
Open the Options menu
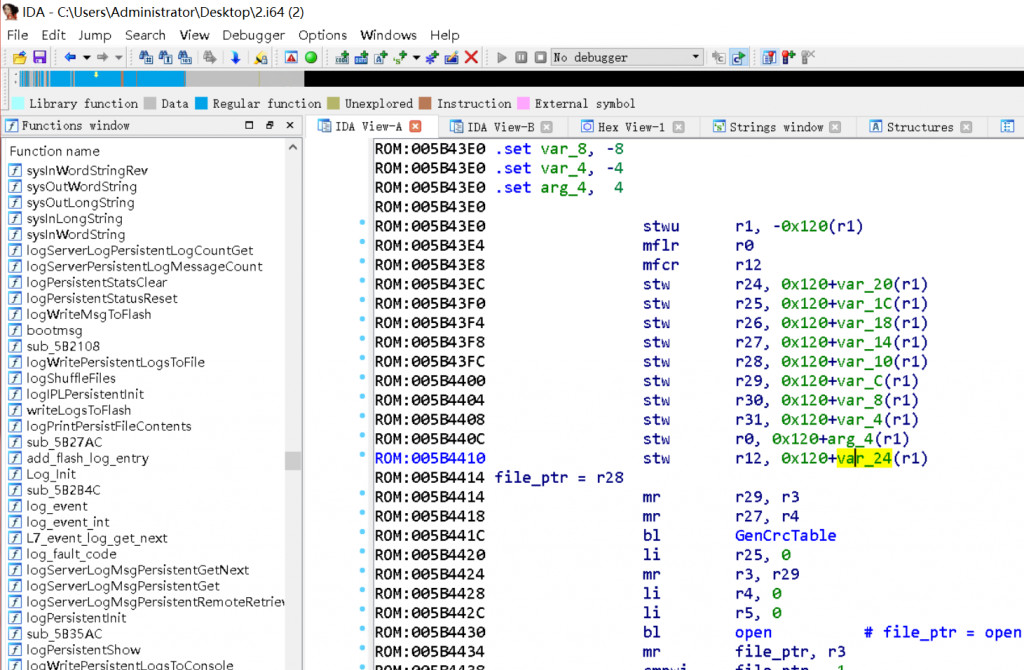[323, 35]
